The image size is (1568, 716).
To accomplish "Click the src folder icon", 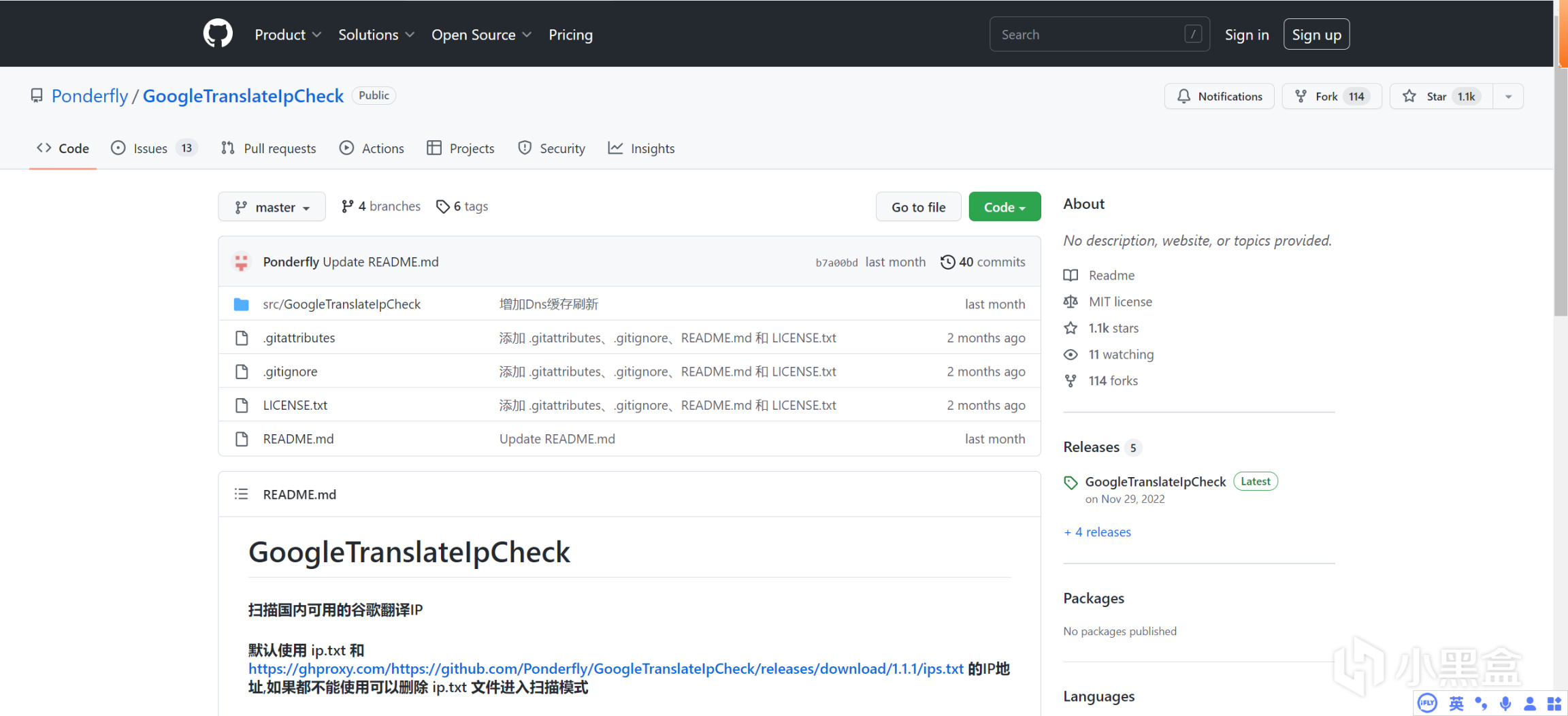I will [x=241, y=304].
